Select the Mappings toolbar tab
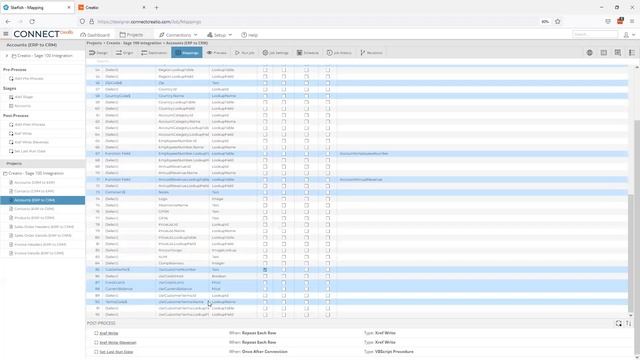 [x=187, y=53]
